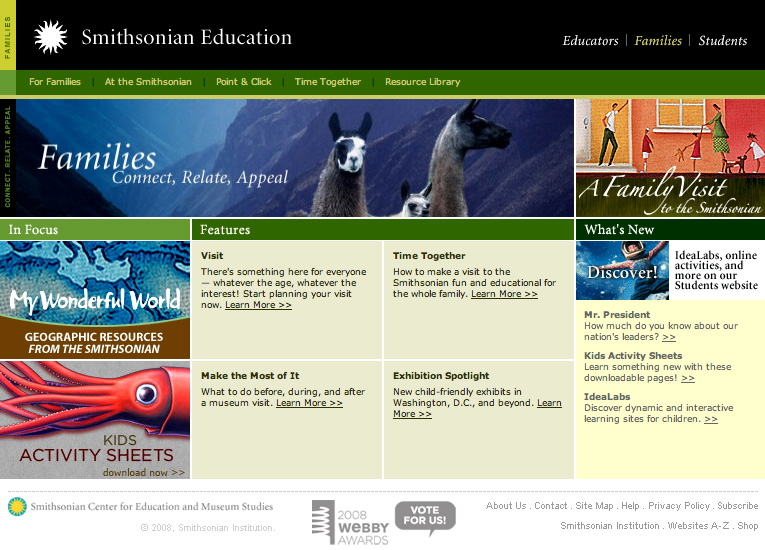Open the Students section
The width and height of the screenshot is (765, 550).
[x=723, y=41]
